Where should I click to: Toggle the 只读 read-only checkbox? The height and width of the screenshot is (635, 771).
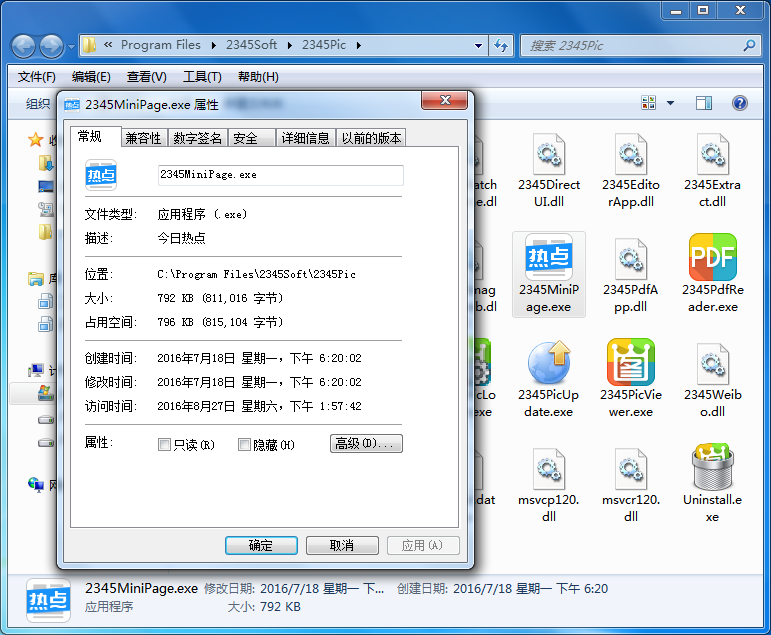point(164,445)
